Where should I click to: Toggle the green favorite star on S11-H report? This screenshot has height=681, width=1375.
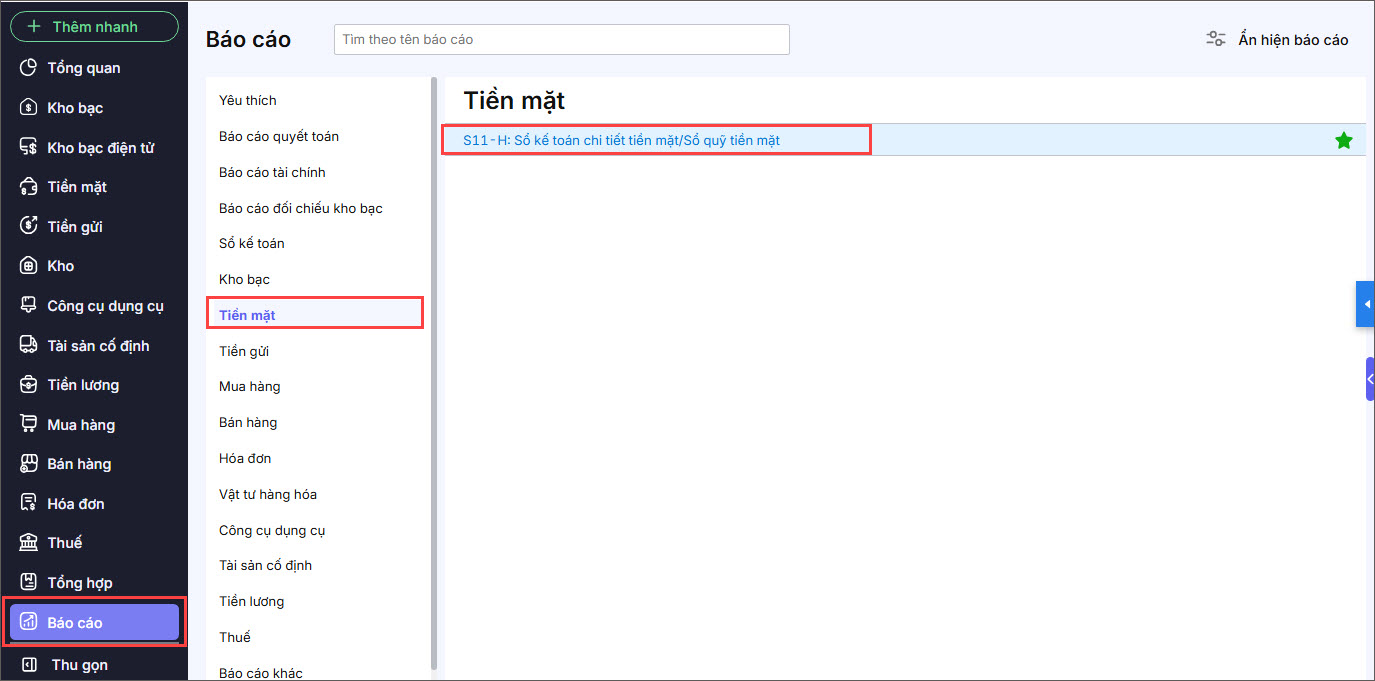click(x=1343, y=141)
